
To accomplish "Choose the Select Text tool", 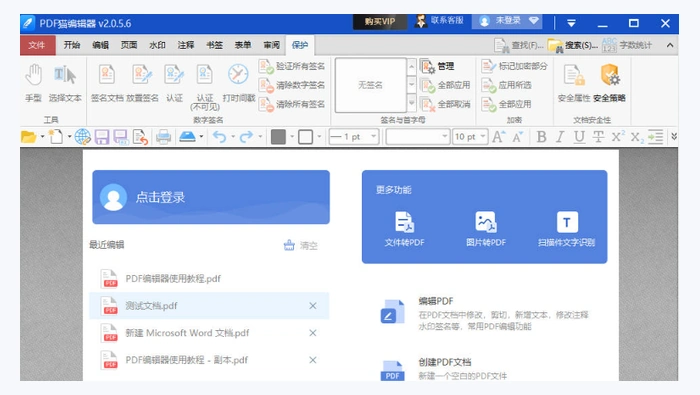I will [x=65, y=83].
